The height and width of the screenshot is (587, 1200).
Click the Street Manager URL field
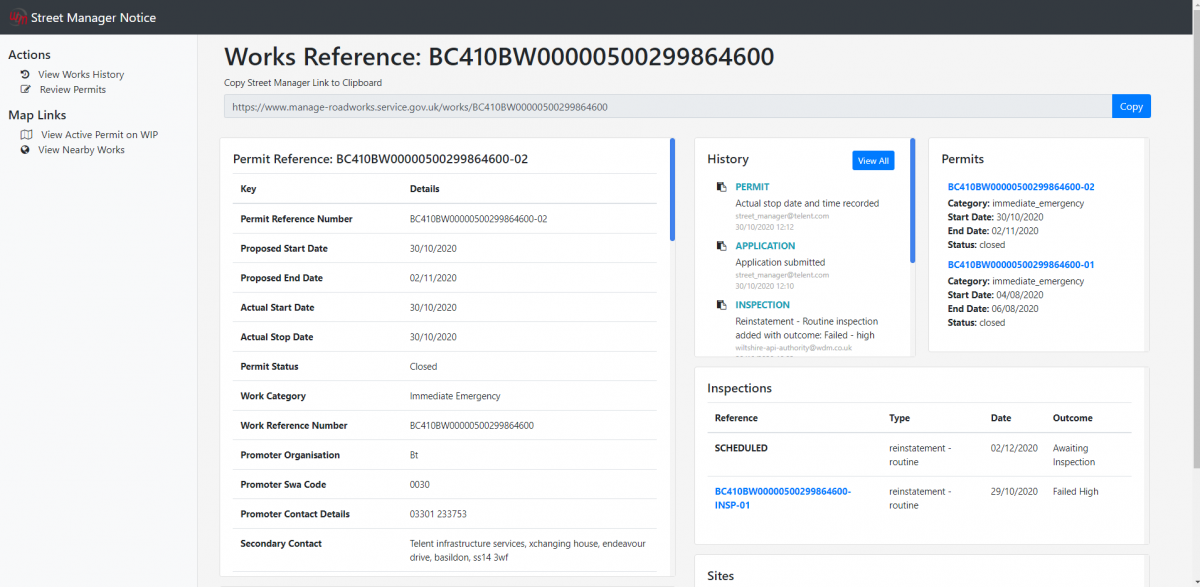tap(667, 106)
